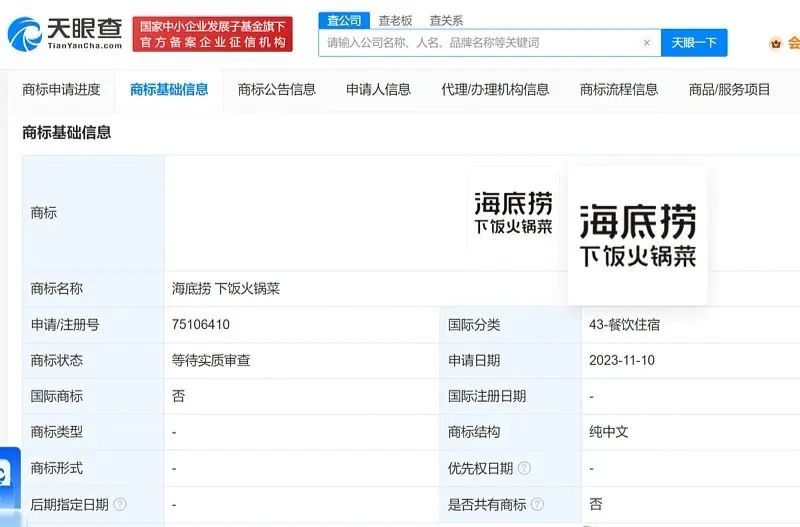Click the 商标形式 label cell
The image size is (800, 527).
point(93,468)
